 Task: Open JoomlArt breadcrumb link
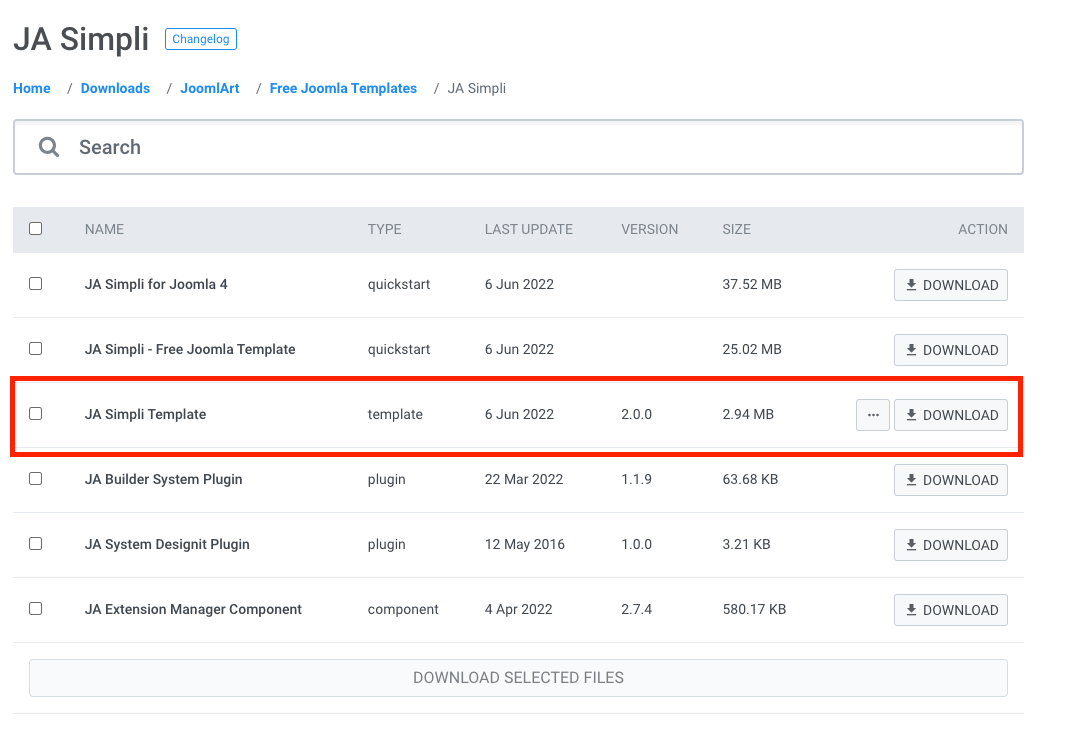[210, 88]
